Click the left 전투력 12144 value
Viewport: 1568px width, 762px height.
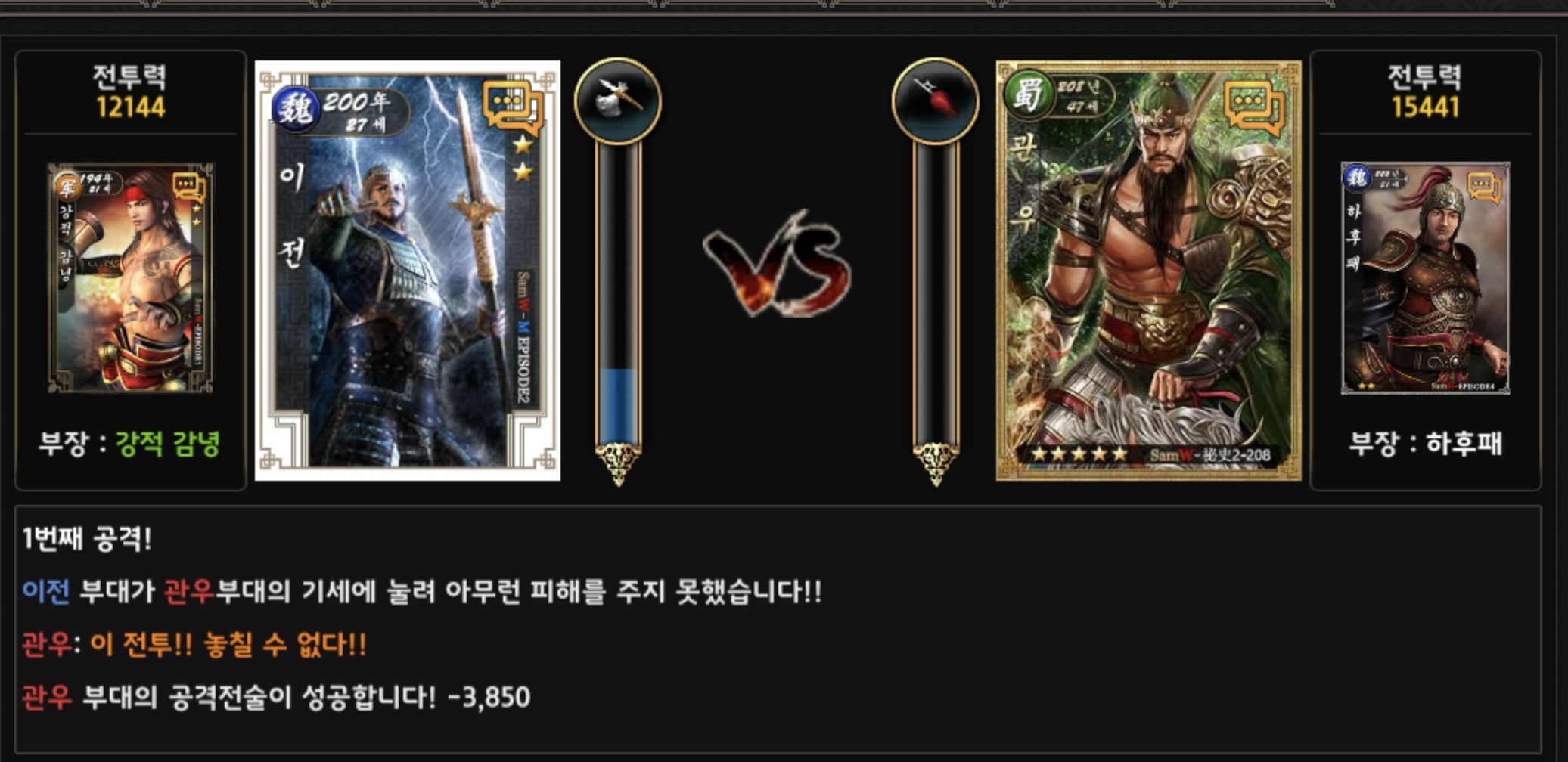[131, 107]
